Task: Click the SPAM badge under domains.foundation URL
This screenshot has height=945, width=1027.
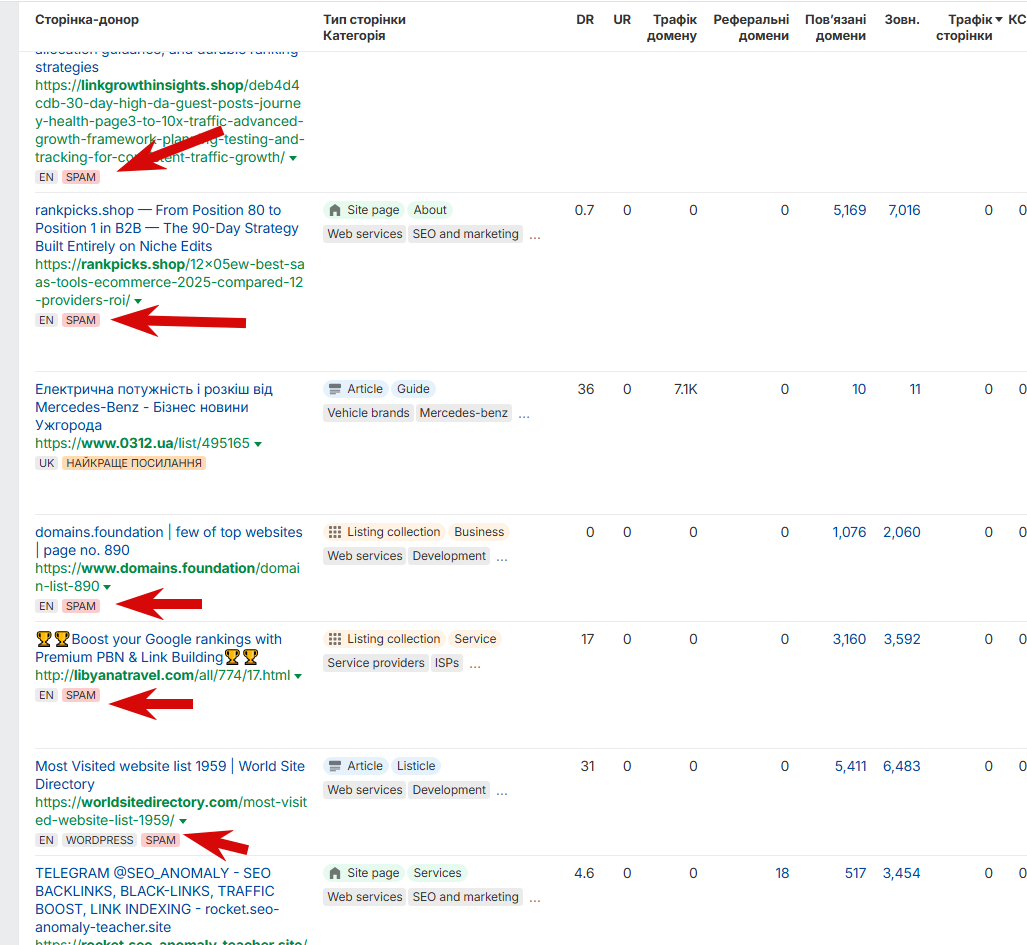Action: coord(81,606)
